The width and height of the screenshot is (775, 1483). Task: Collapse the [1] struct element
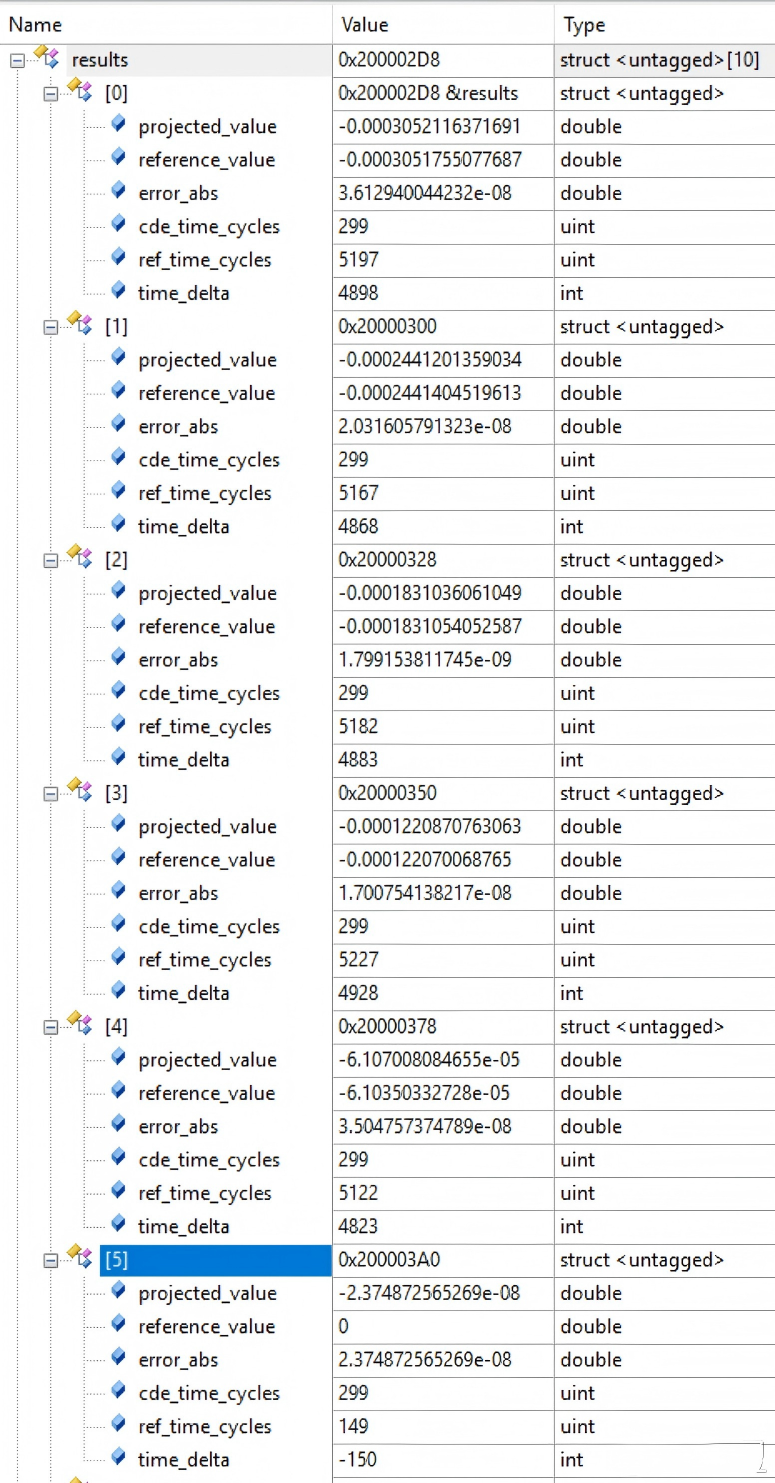tap(50, 327)
